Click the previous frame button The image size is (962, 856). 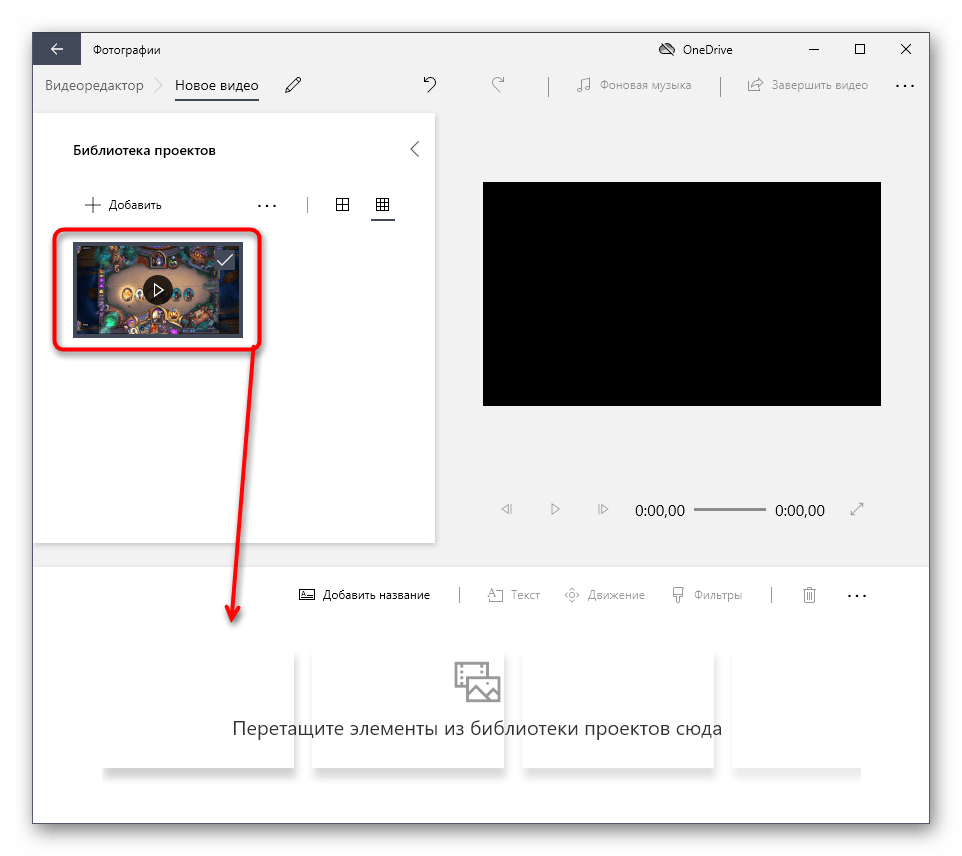[506, 510]
